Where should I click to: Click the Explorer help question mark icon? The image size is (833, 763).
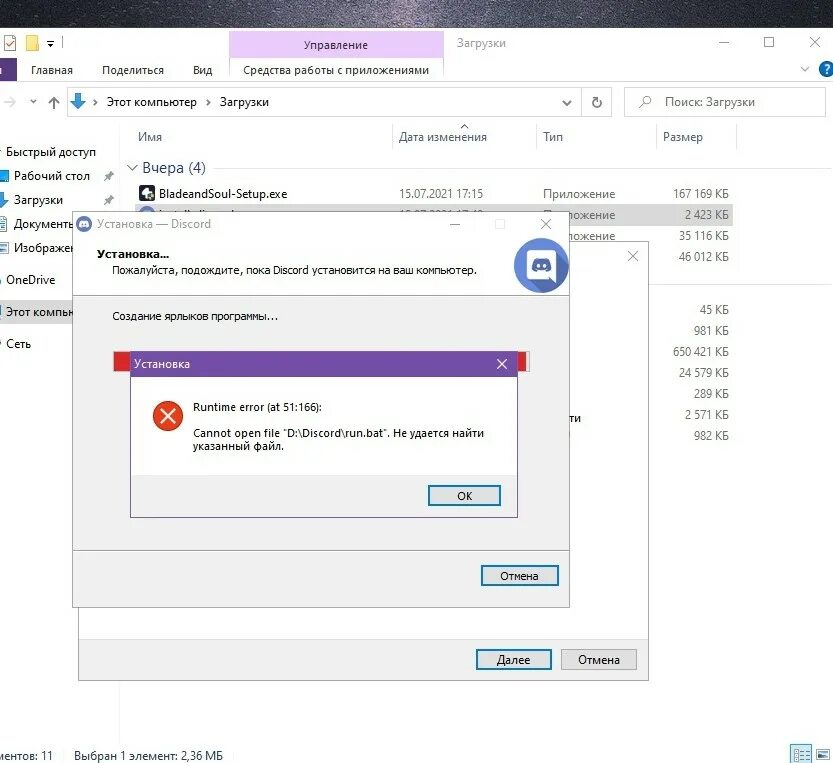(x=826, y=69)
